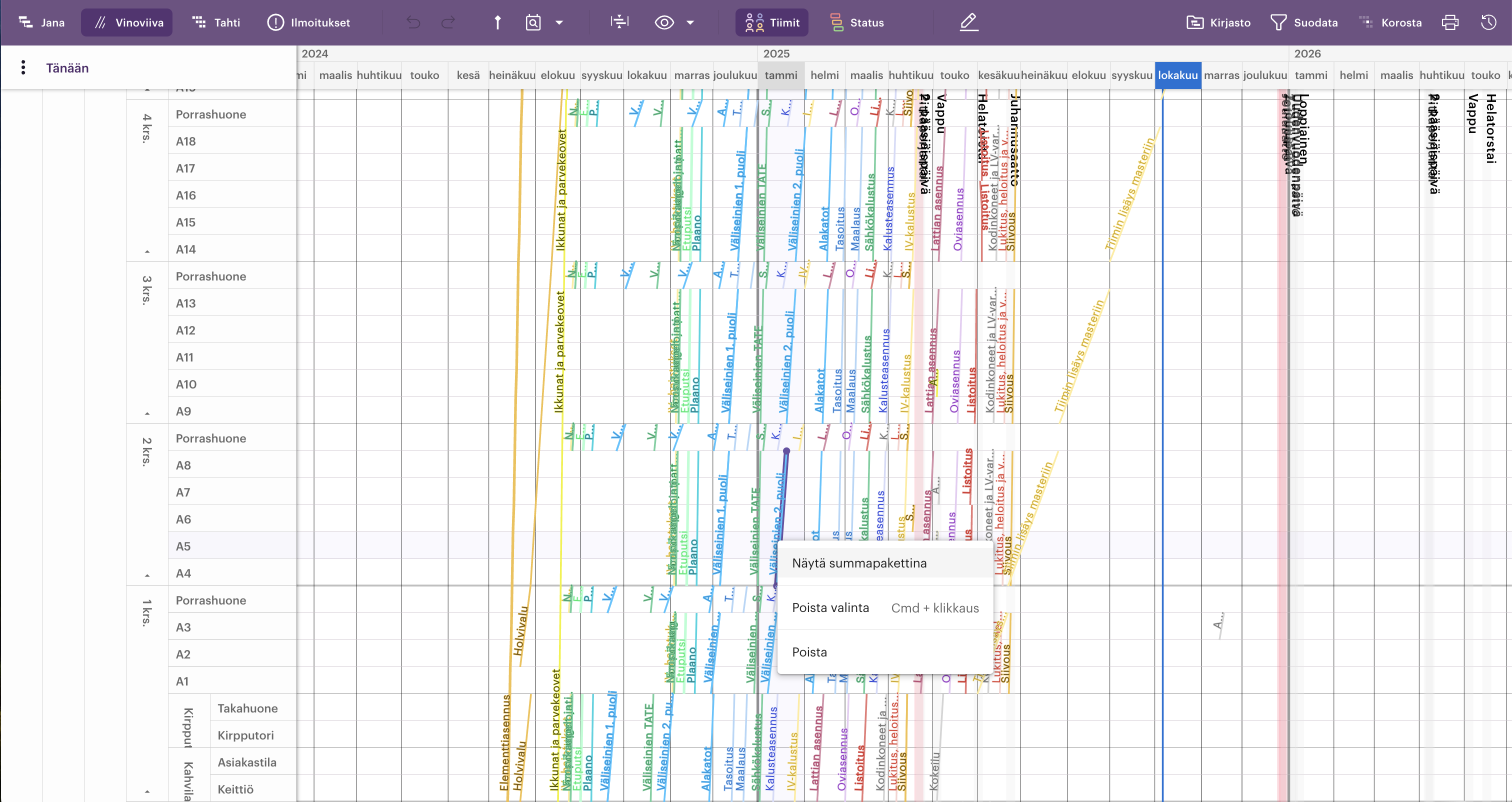Toggle the eye visibility icon
The image size is (1512, 802).
[x=664, y=22]
